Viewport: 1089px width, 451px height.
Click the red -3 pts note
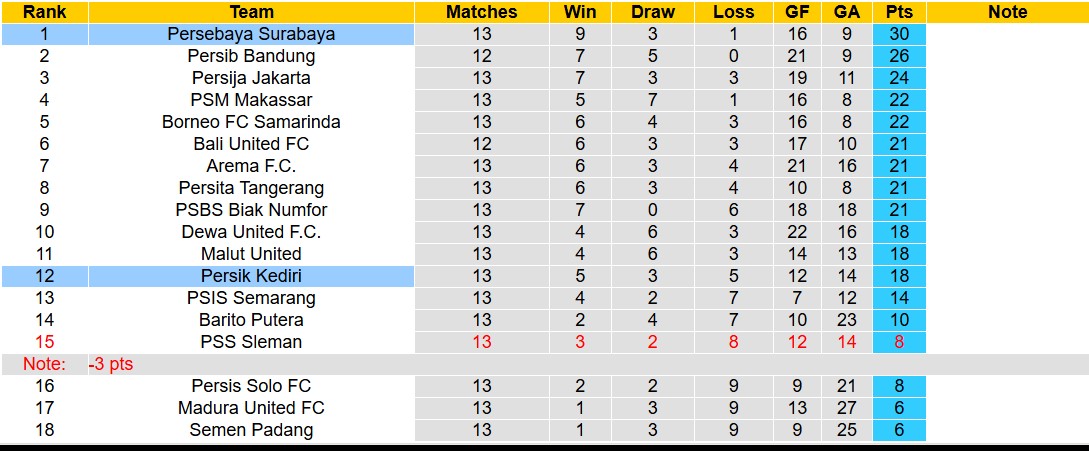click(x=110, y=365)
